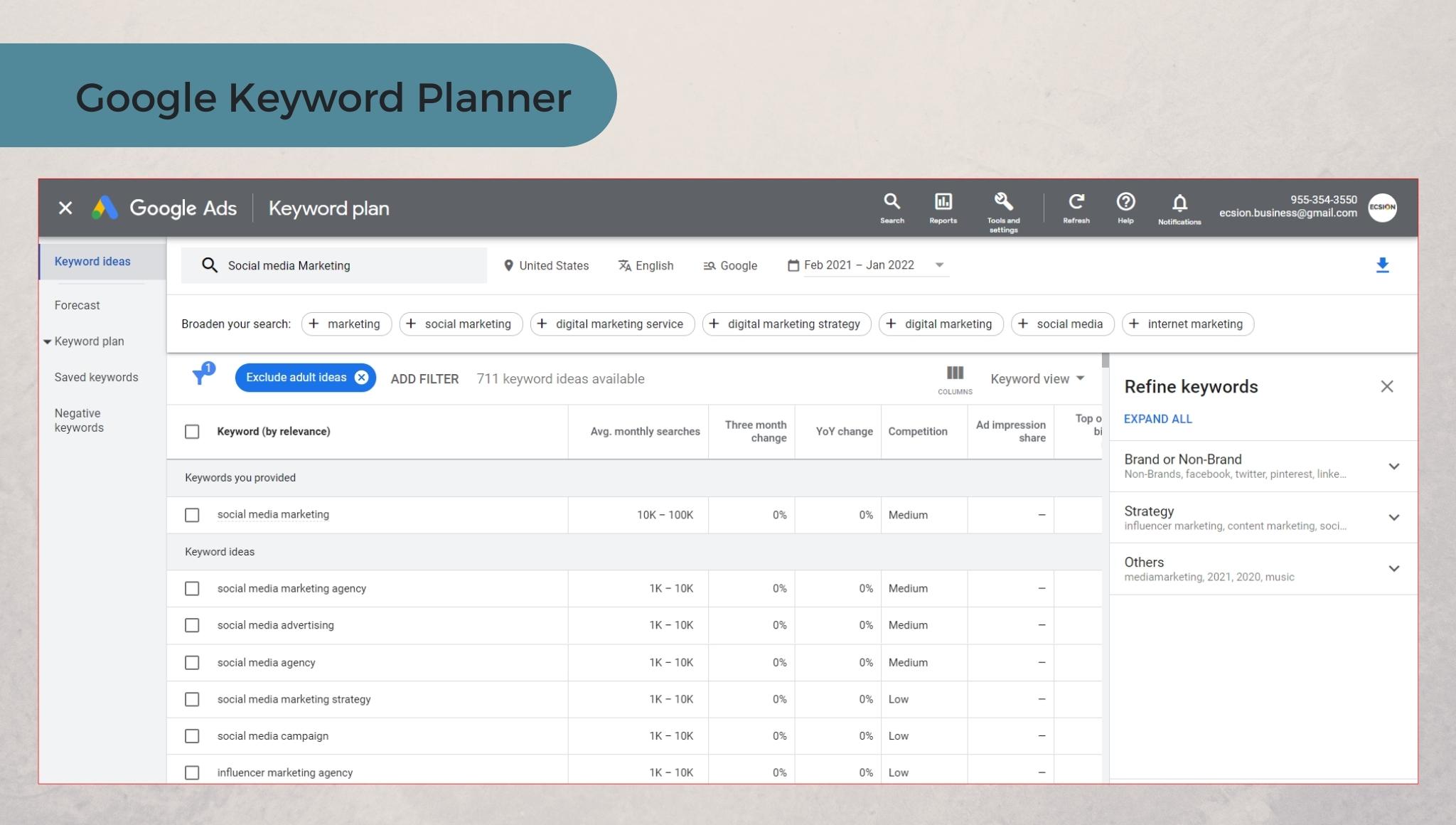Screen dimensions: 1456x825
Task: Click the Social media Marketing search field
Action: [x=334, y=265]
